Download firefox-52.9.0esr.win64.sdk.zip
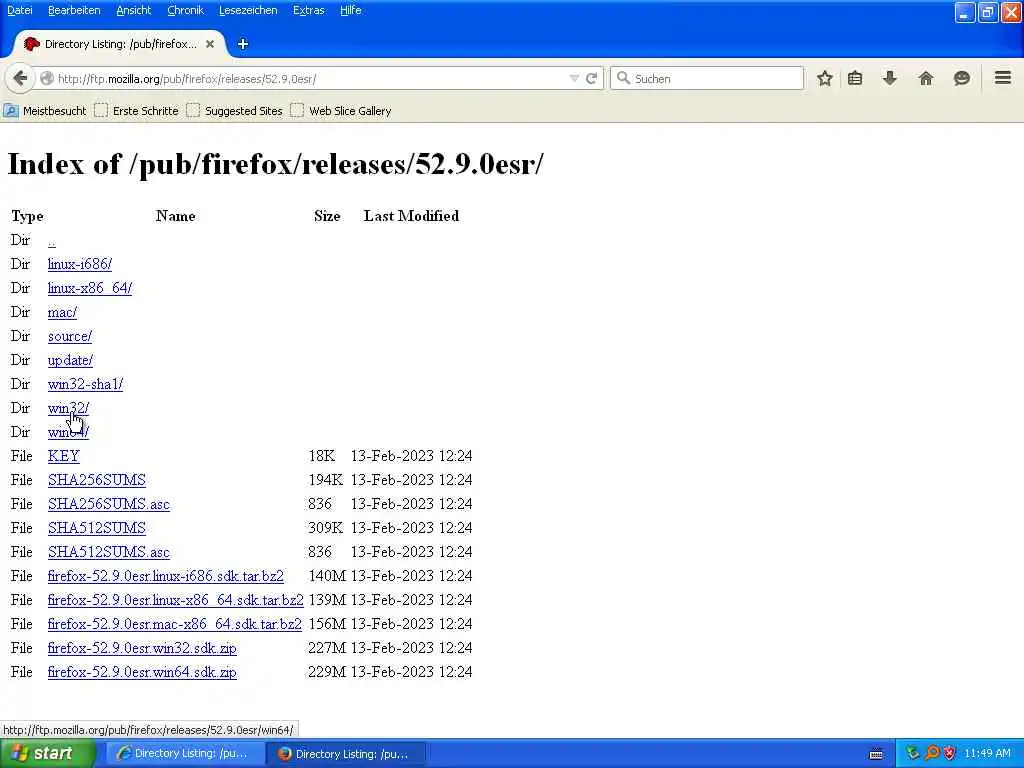The height and width of the screenshot is (768, 1024). (x=142, y=672)
